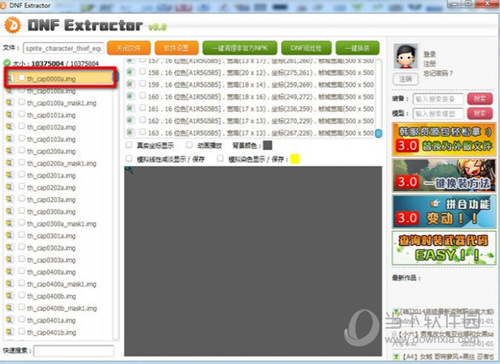
Task: Tick the checkbox for th_cap0302a.img
Action: (22, 247)
